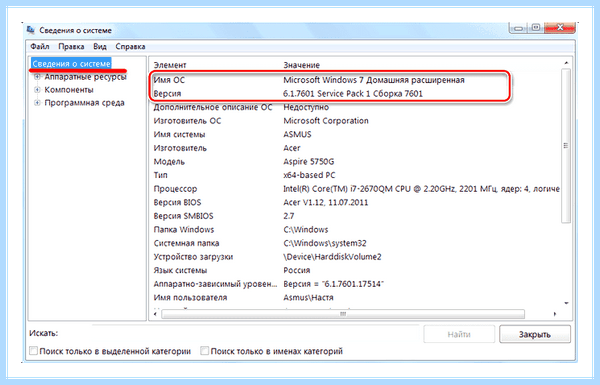This screenshot has width=600, height=385.
Task: Click the Искать search input field
Action: click(256, 333)
